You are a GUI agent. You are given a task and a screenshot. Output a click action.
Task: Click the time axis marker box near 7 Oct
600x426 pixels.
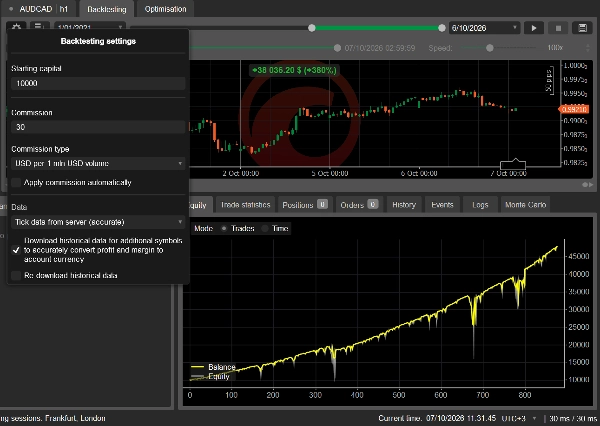(x=513, y=165)
